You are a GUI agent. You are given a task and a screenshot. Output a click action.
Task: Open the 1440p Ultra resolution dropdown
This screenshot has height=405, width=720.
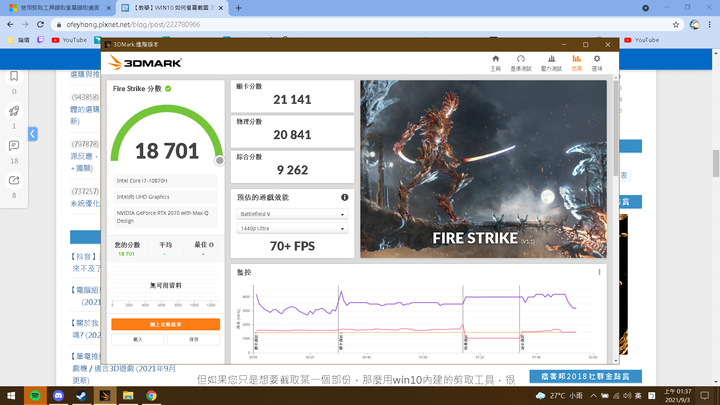click(x=292, y=228)
